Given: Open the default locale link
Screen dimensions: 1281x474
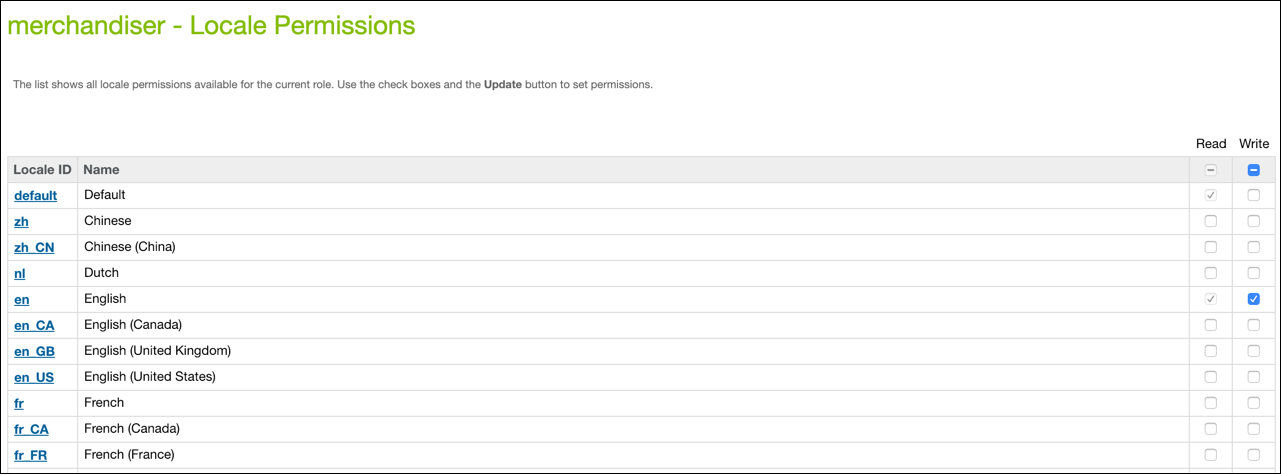Looking at the screenshot, I should [x=35, y=195].
